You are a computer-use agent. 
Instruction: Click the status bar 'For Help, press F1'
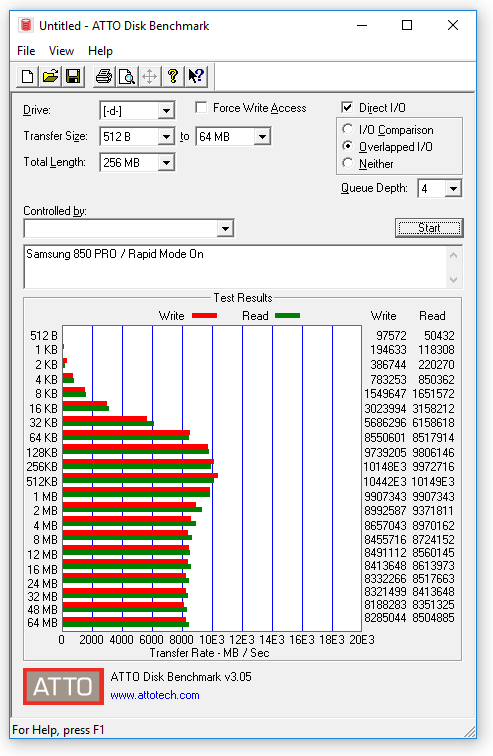click(58, 730)
